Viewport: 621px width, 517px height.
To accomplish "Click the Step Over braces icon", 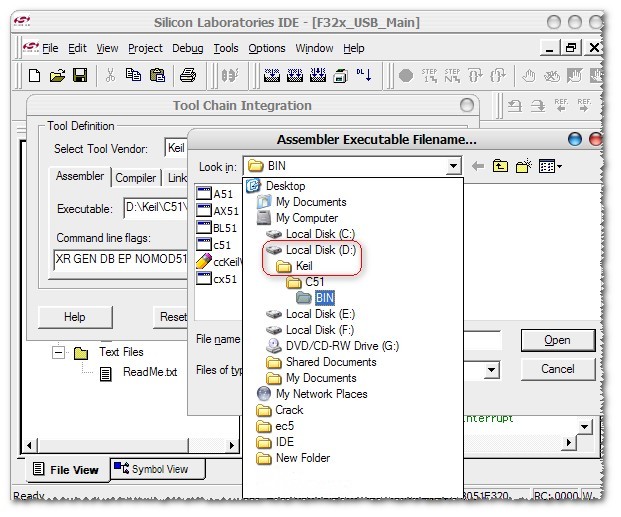I will (x=475, y=75).
